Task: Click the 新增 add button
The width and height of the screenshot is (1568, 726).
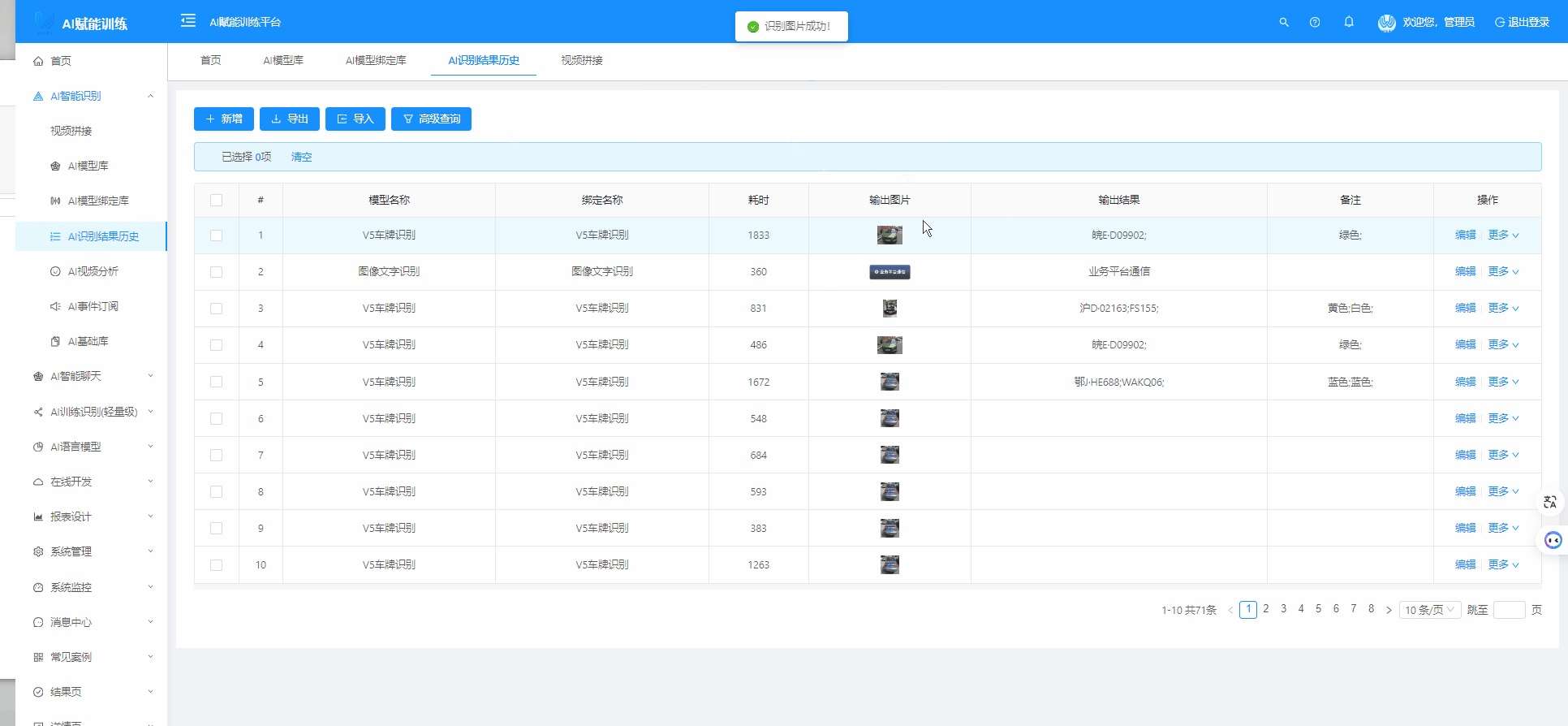Action: pyautogui.click(x=224, y=119)
